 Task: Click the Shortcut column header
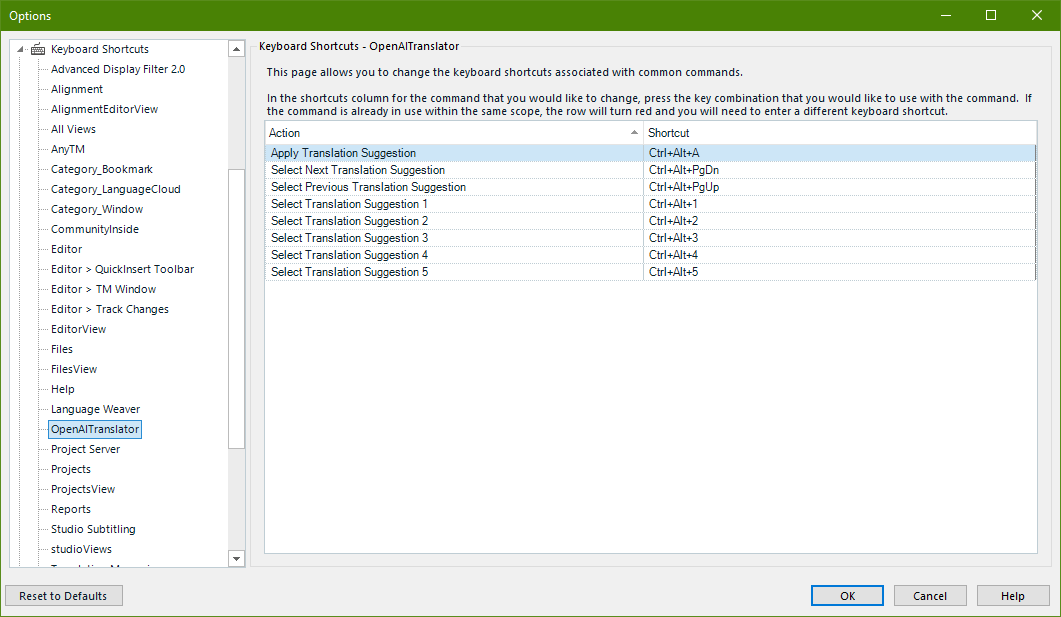(x=840, y=133)
